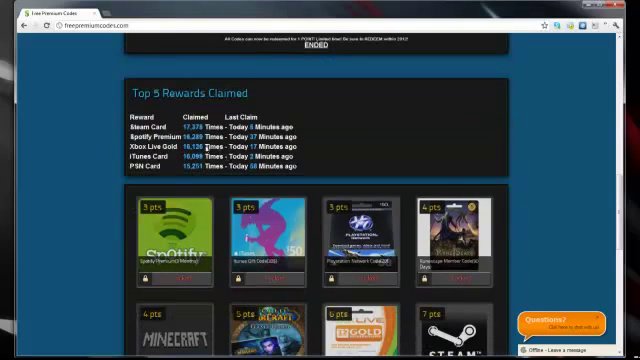Viewport: 640px width, 360px height.
Task: Click the iTunes Card reward row
Action: coord(211,156)
